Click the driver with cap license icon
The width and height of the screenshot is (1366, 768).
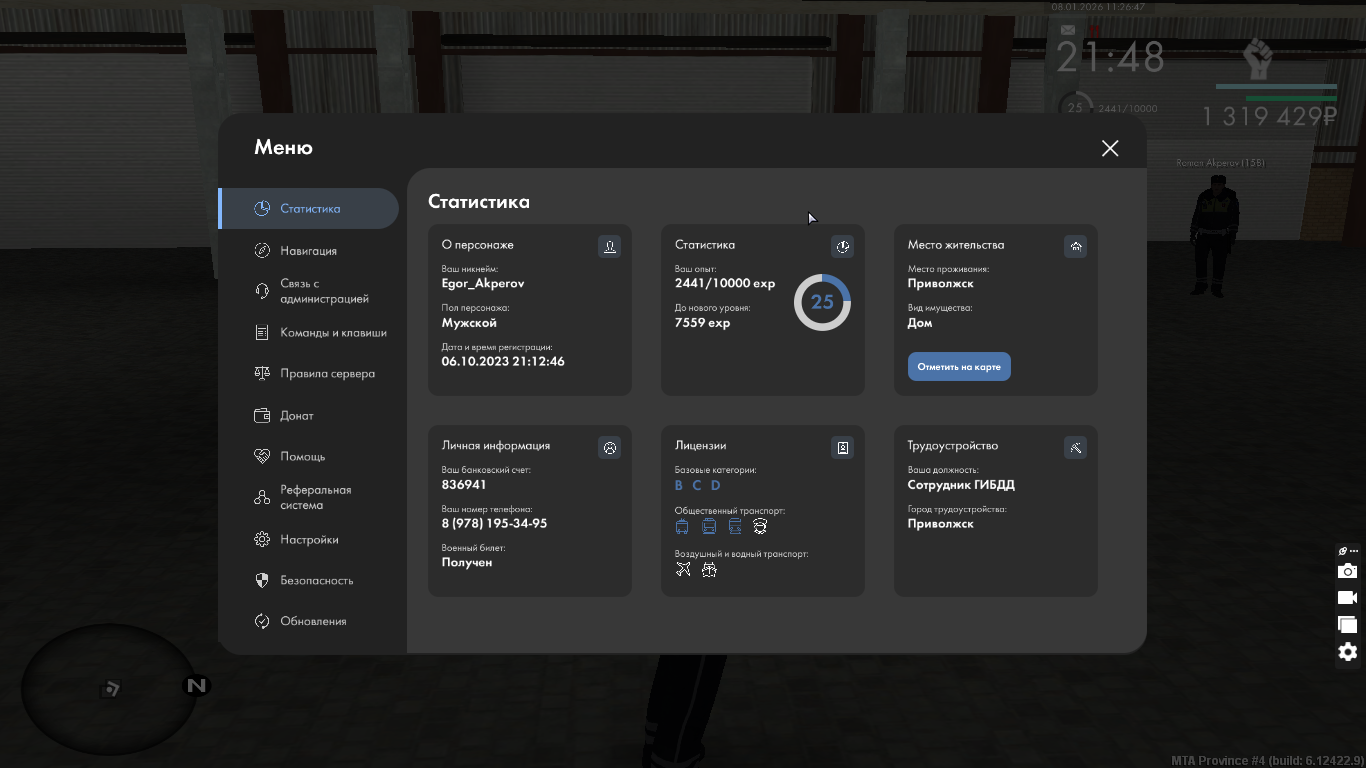pyautogui.click(x=760, y=526)
